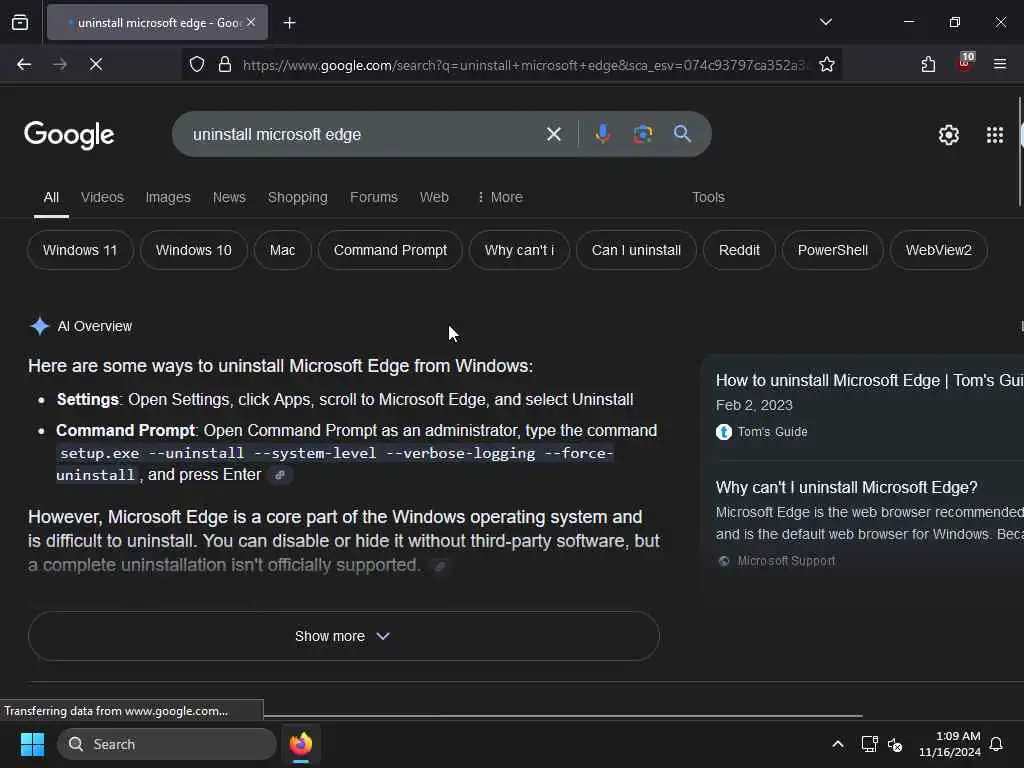Open Google apps grid

click(x=995, y=135)
